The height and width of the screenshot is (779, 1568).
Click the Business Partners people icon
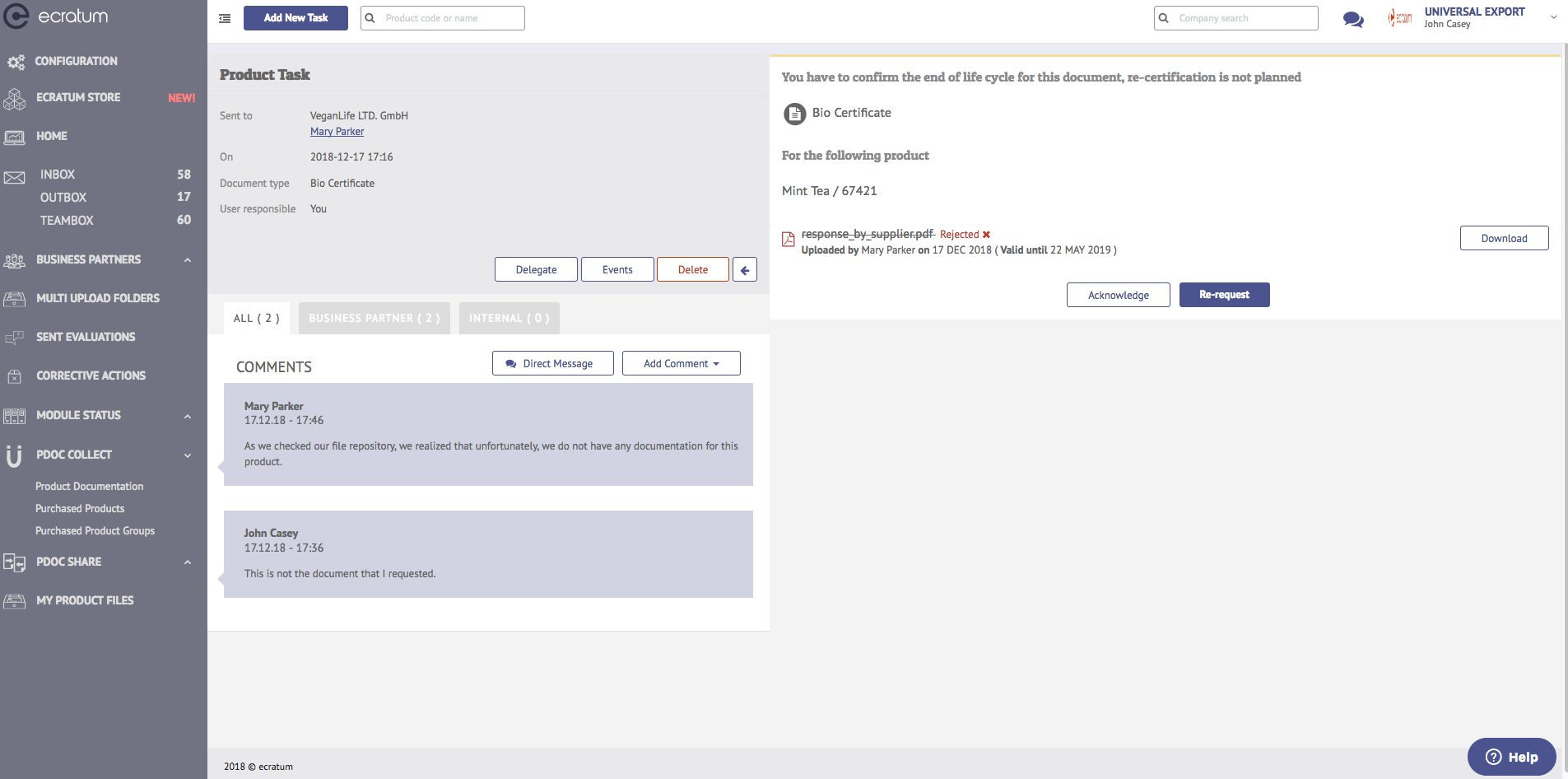[x=15, y=260]
